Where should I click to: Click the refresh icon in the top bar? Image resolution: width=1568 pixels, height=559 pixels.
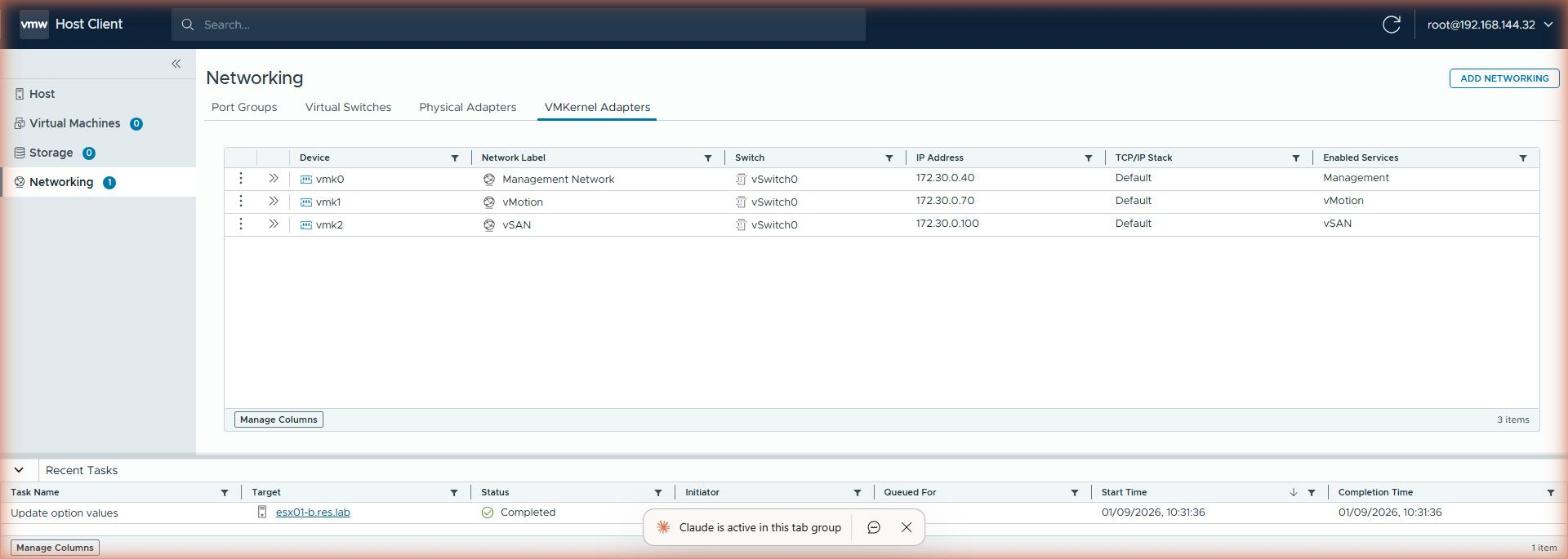[1391, 24]
